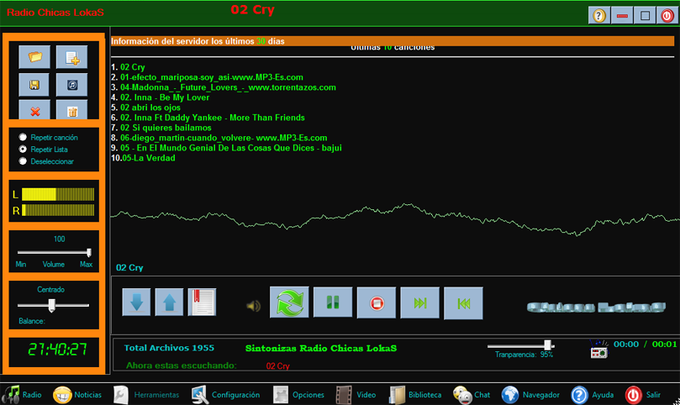Click the waveform visualization line
Screen dimensions: 680x405
click(x=395, y=219)
